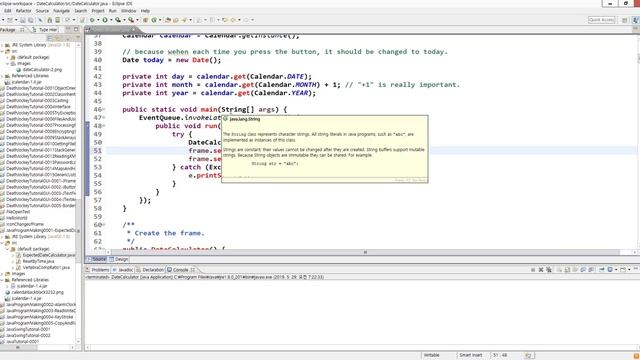640x360 pixels.
Task: Switch to the Declaration tab
Action: tap(150, 270)
